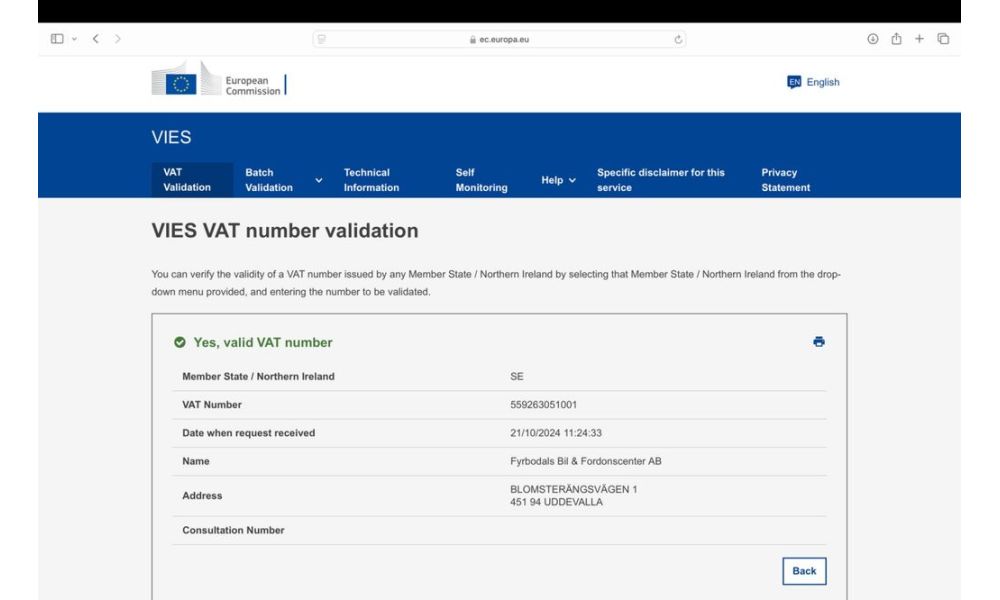This screenshot has height=600, width=1000.
Task: Show the tab overview icon
Action: coord(943,39)
